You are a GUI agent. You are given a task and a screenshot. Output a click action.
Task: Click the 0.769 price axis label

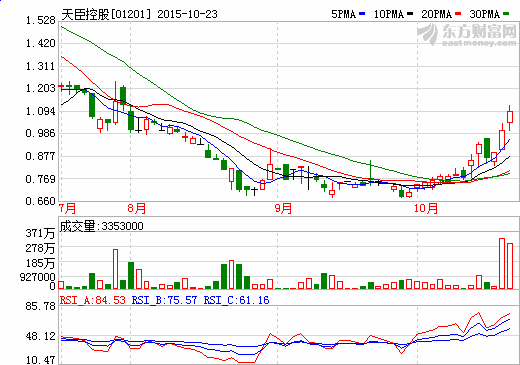pyautogui.click(x=41, y=179)
